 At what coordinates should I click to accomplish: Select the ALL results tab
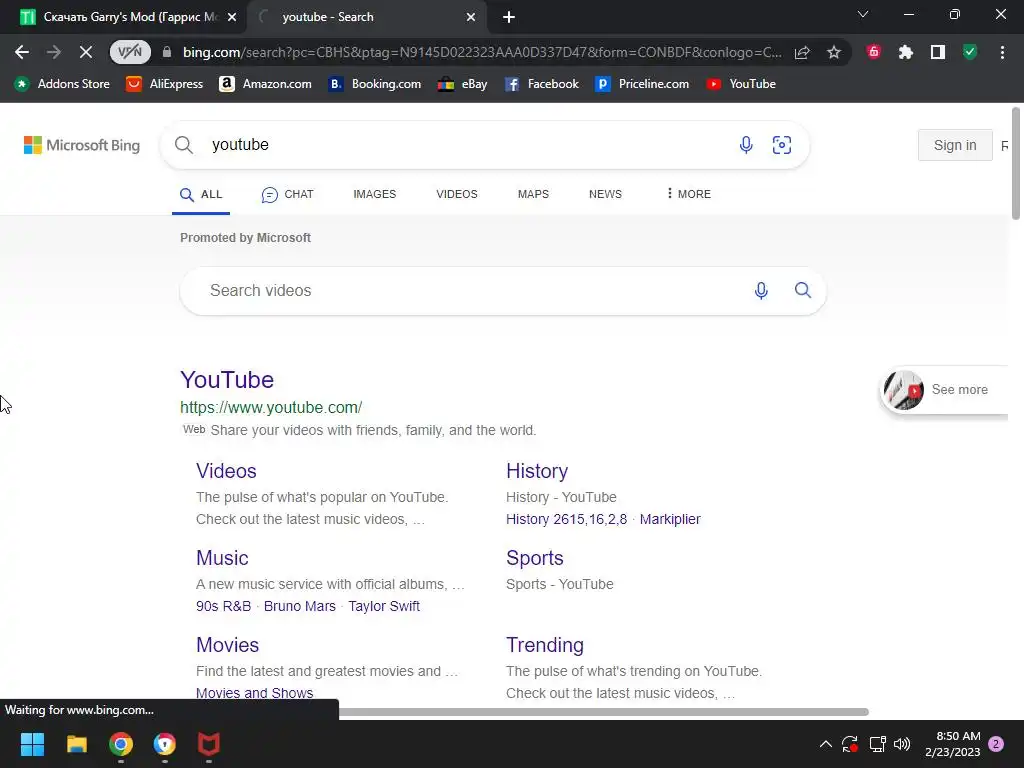tap(201, 195)
